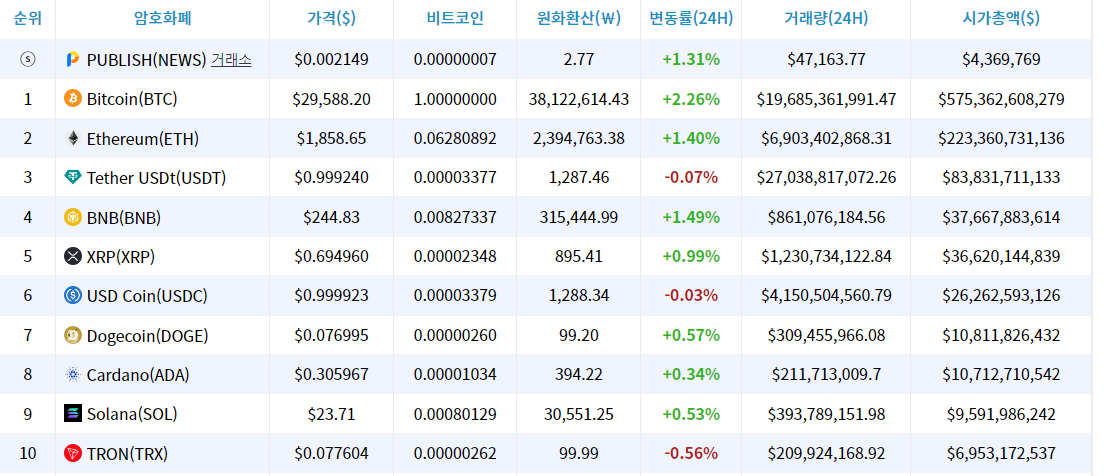
Task: Sort by the 원화환산(₩) column header
Action: click(x=579, y=18)
